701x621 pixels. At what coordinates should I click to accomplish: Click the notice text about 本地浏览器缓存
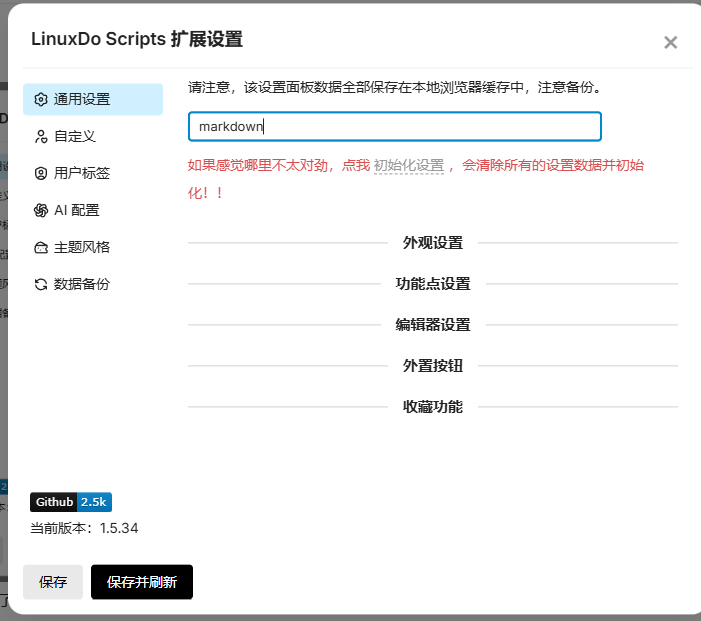pos(395,87)
